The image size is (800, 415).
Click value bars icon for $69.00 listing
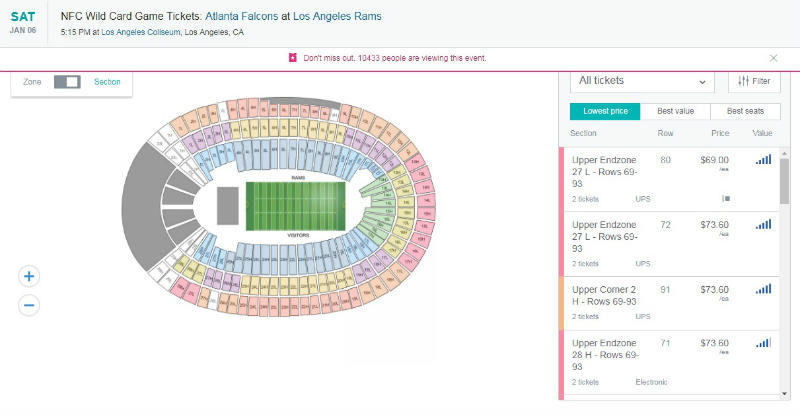(763, 160)
